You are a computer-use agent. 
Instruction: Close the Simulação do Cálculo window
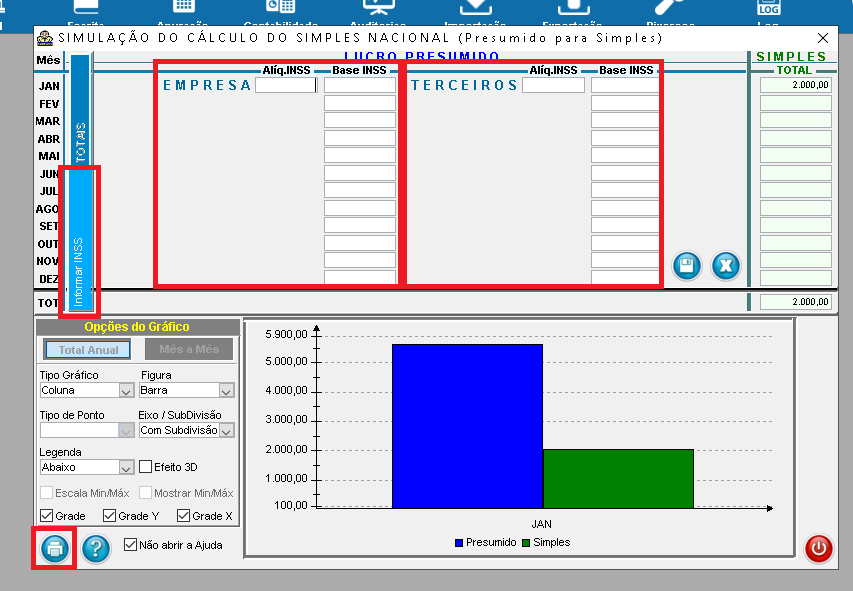[823, 38]
